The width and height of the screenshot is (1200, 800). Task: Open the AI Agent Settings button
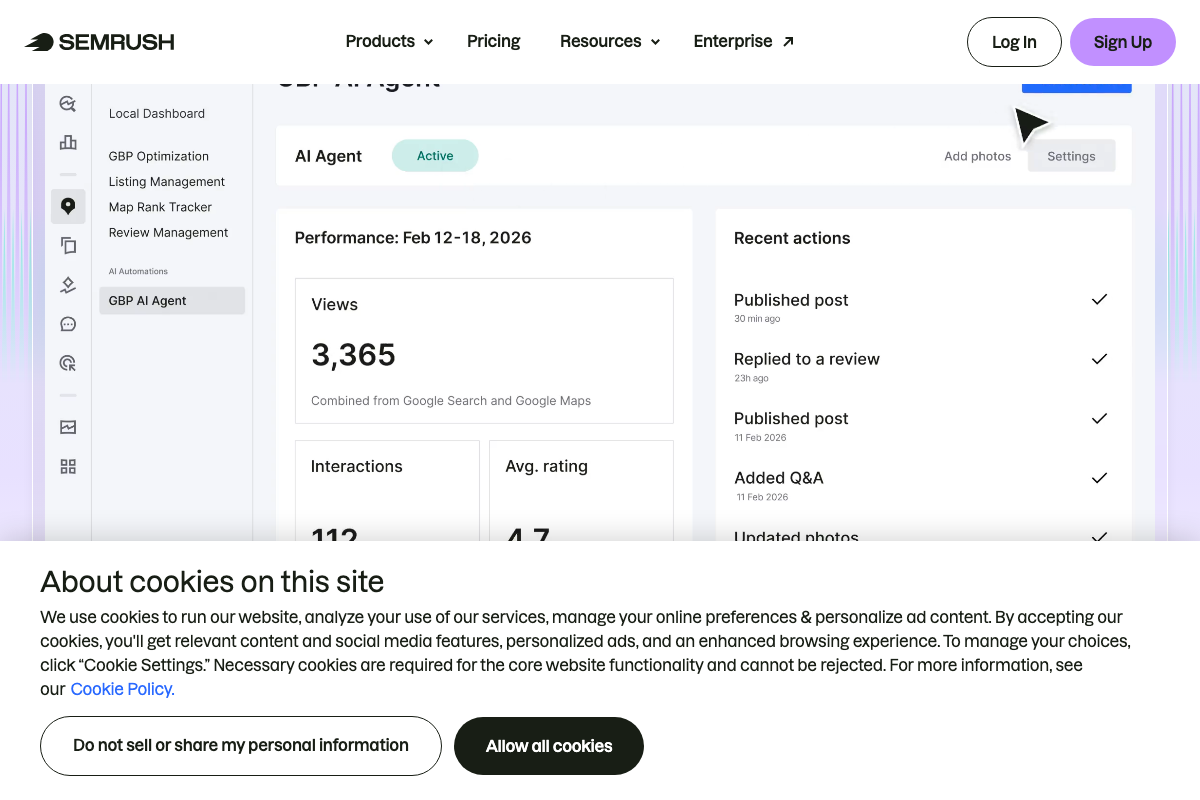pyautogui.click(x=1071, y=156)
